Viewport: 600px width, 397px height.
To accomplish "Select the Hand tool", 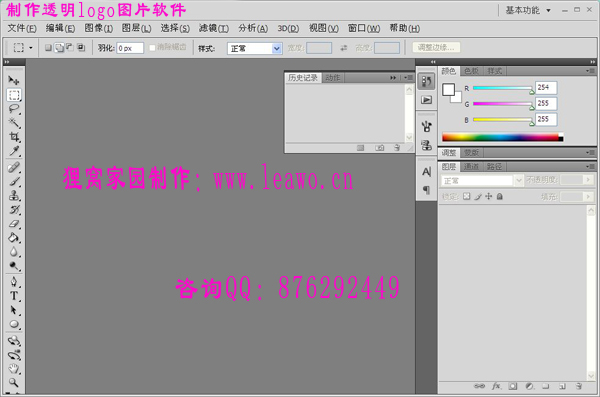I will pos(14,369).
